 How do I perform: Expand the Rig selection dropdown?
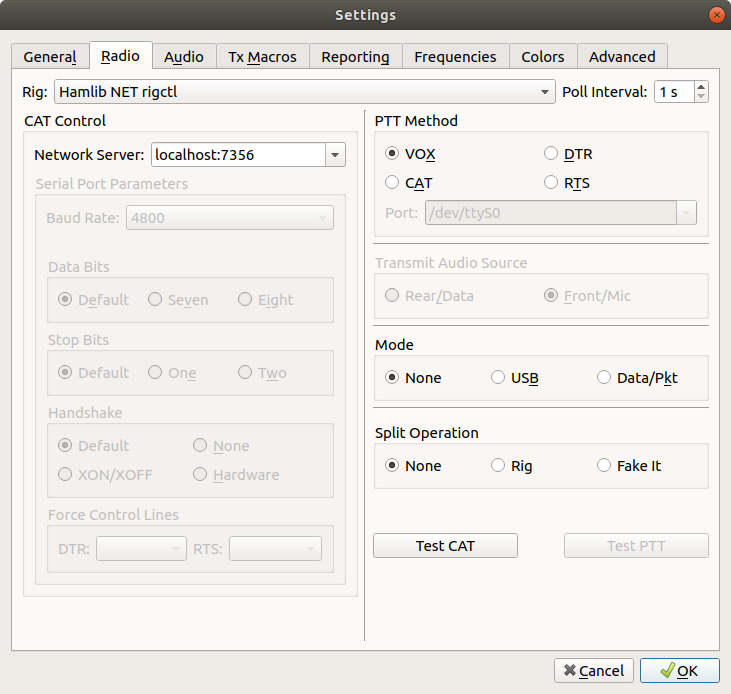545,92
